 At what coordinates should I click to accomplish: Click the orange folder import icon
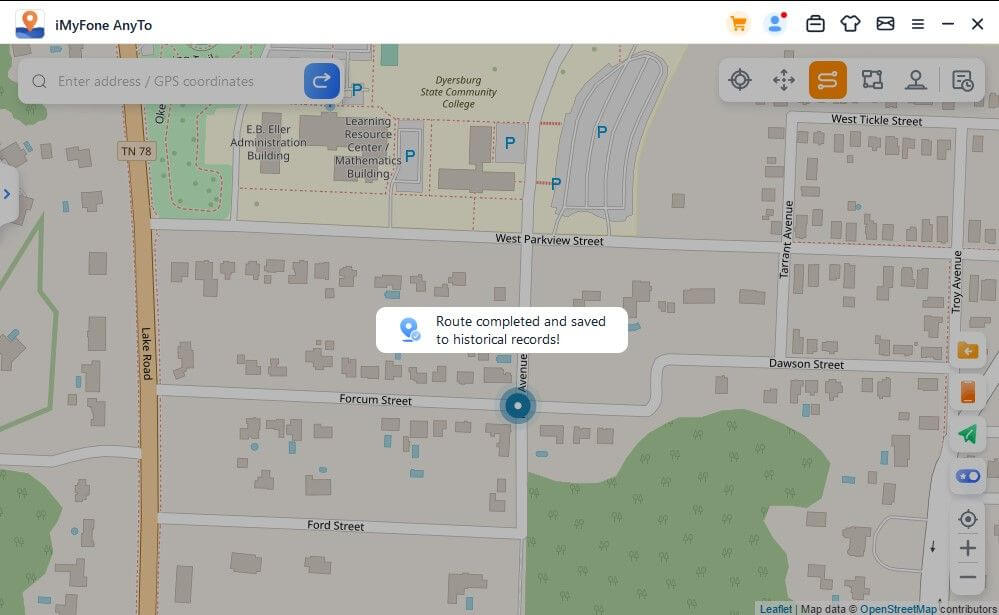pos(967,351)
